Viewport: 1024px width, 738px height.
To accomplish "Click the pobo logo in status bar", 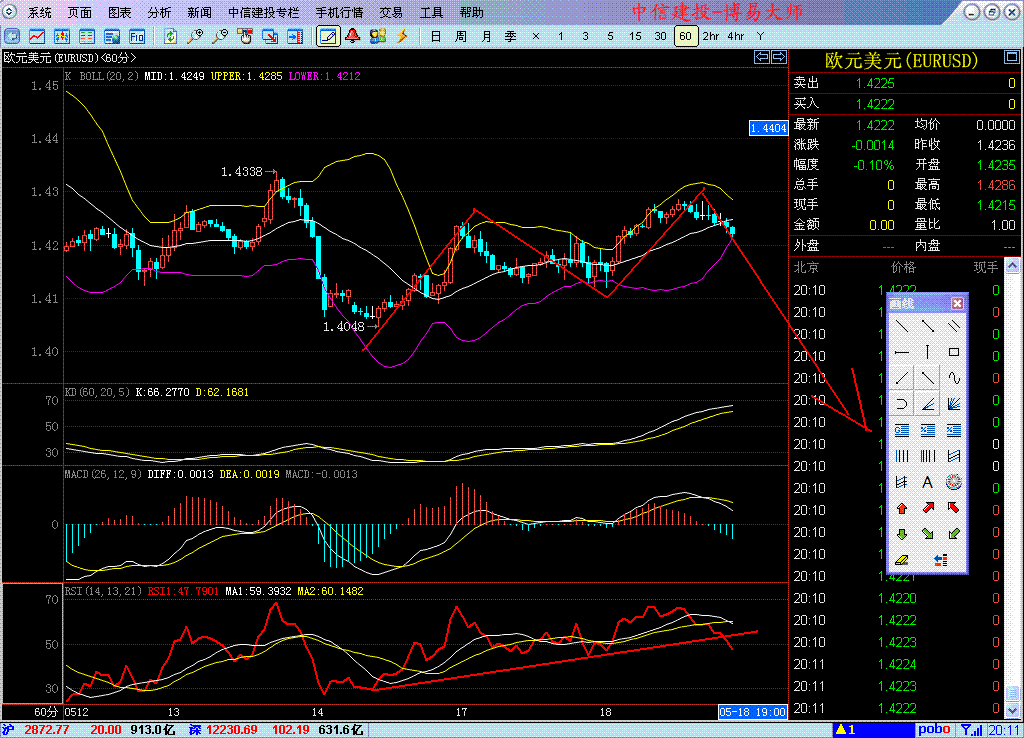I will click(934, 730).
